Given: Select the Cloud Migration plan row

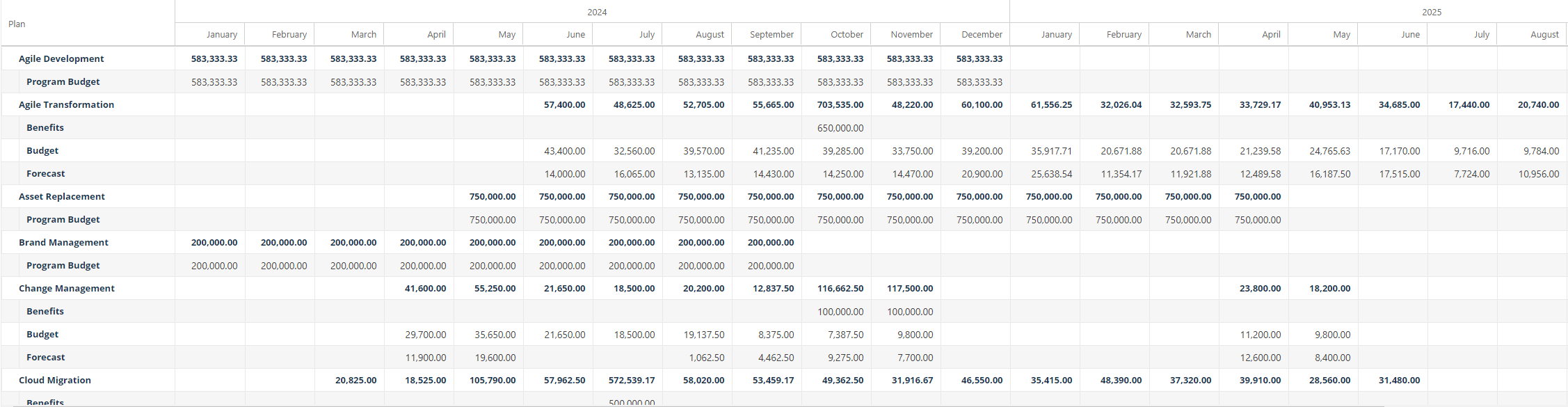Looking at the screenshot, I should (54, 380).
